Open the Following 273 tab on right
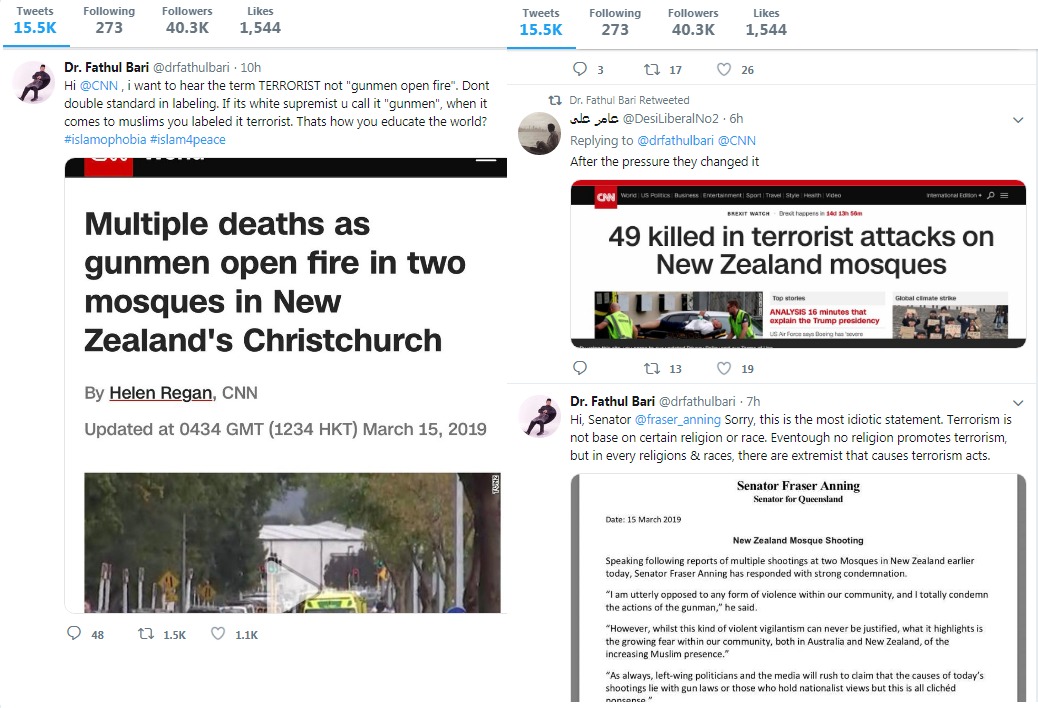Image resolution: width=1038 pixels, height=708 pixels. coord(615,22)
